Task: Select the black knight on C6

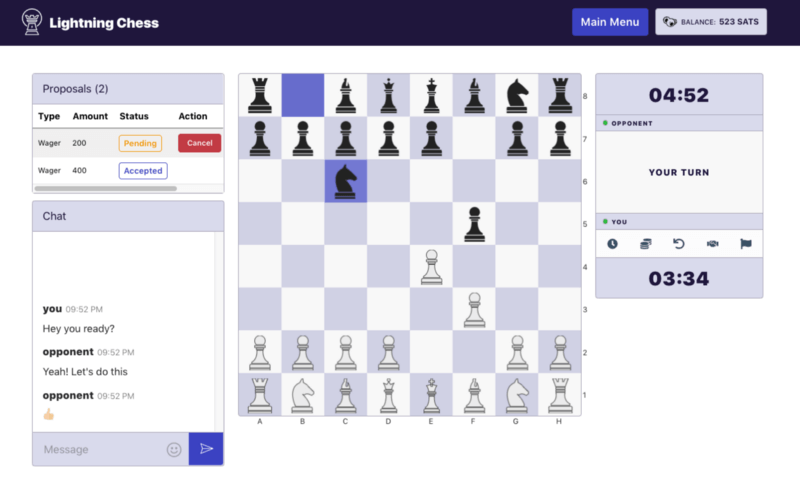Action: [x=345, y=181]
